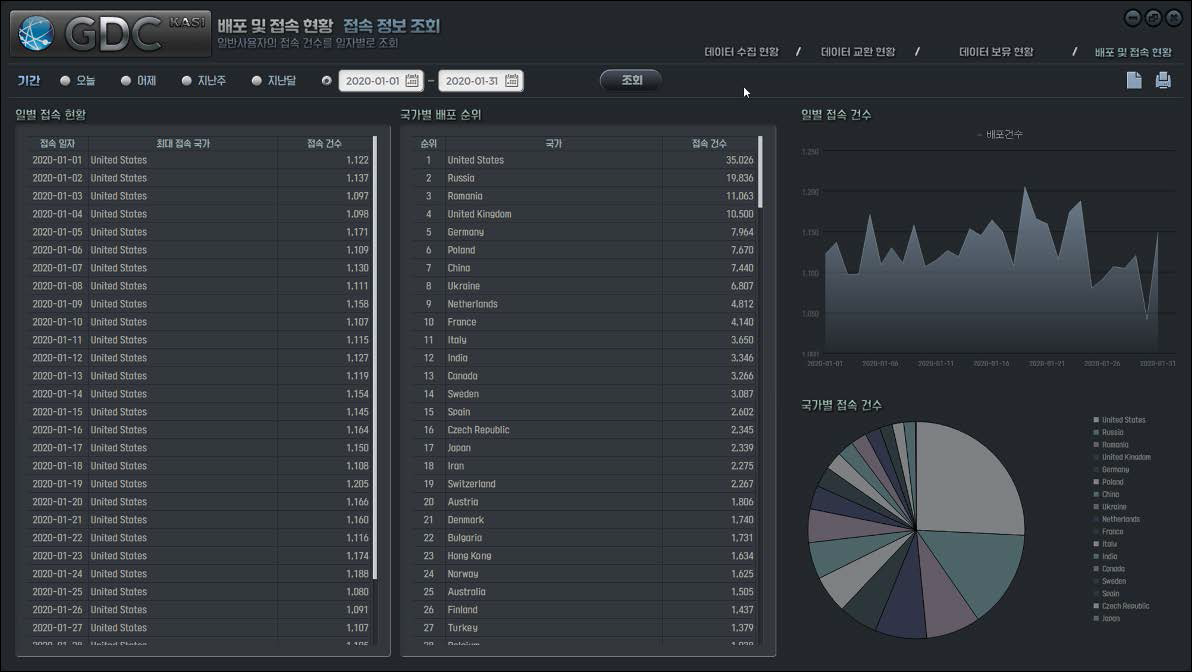This screenshot has width=1192, height=672.
Task: Click the 최대 접속 국가 column header
Action: click(x=182, y=143)
